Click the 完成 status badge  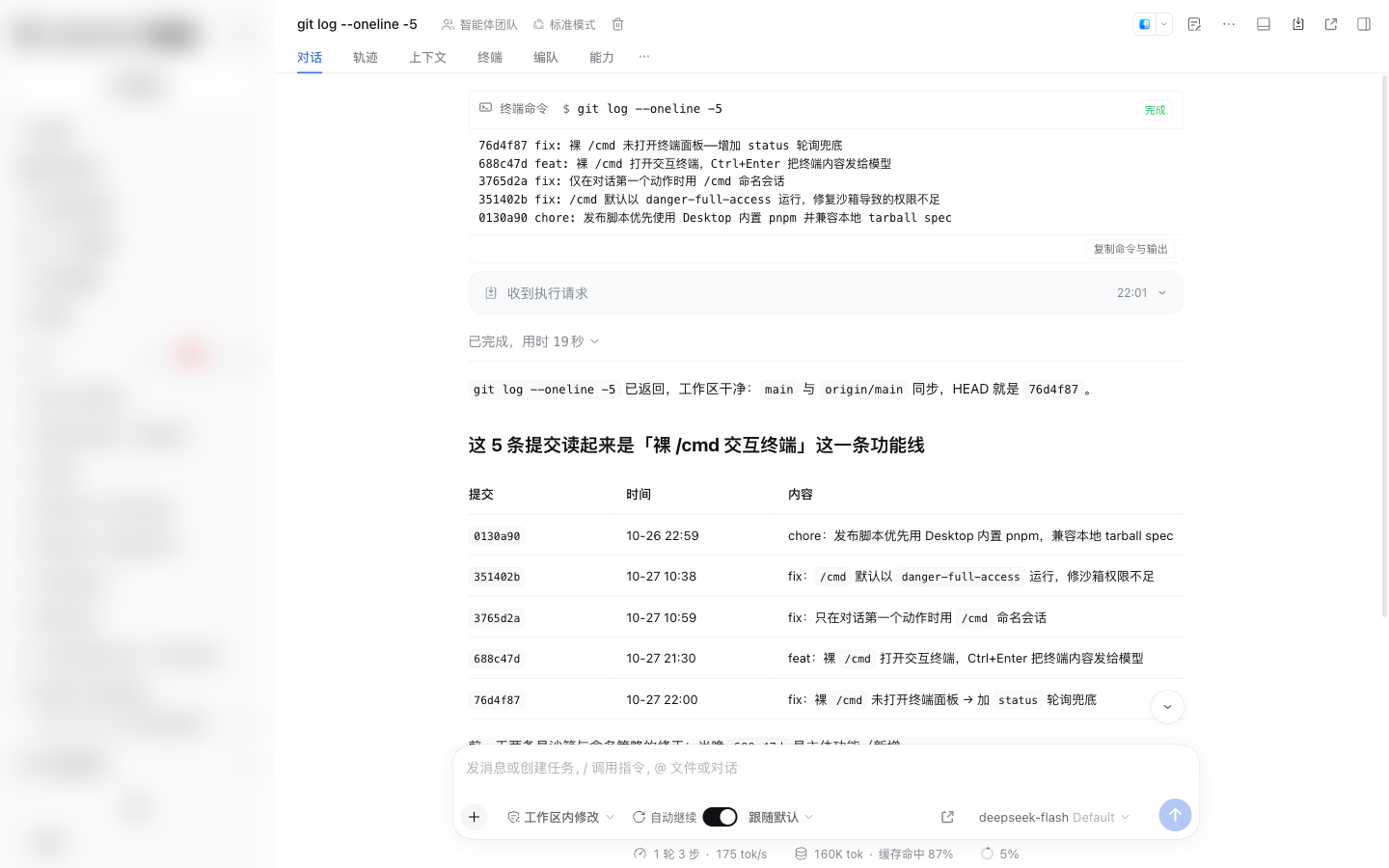pos(1155,110)
